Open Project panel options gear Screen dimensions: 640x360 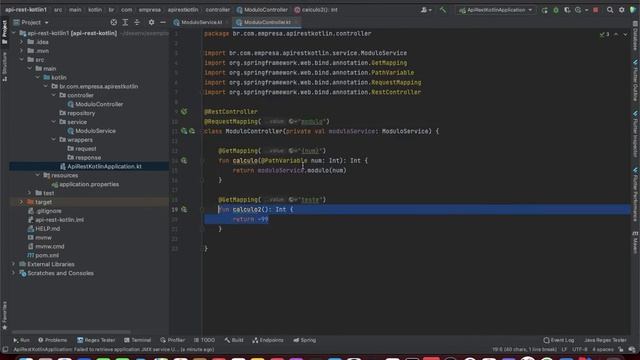click(x=151, y=22)
